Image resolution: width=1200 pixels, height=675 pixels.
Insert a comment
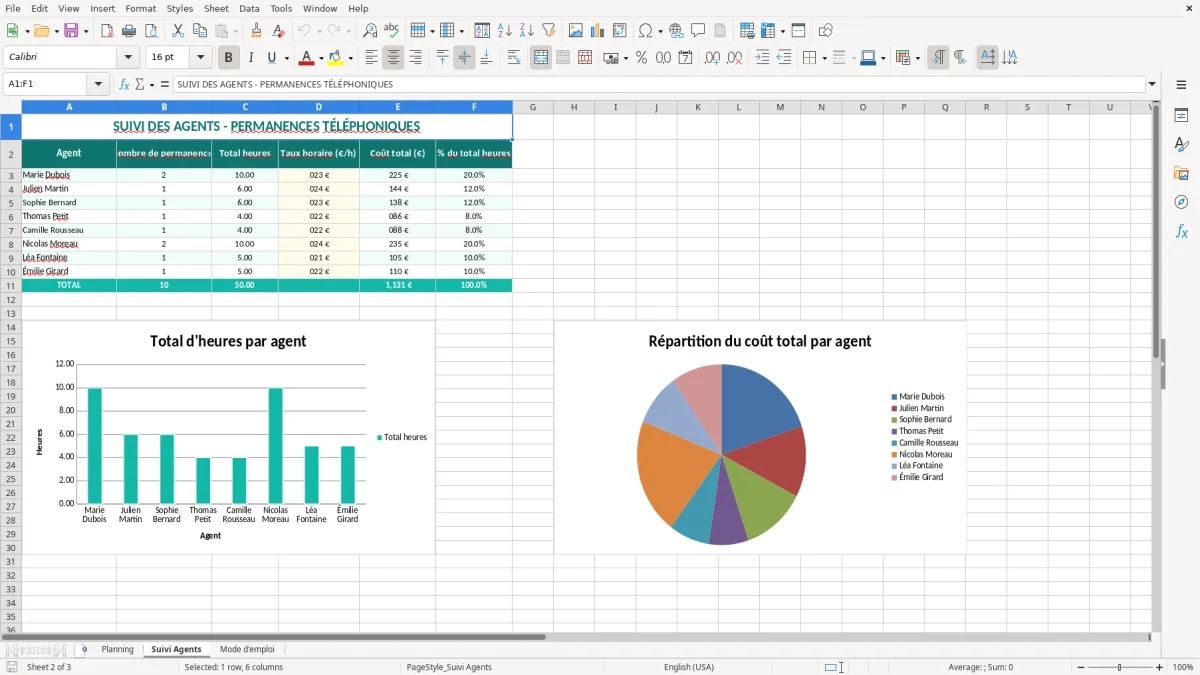[x=698, y=31]
